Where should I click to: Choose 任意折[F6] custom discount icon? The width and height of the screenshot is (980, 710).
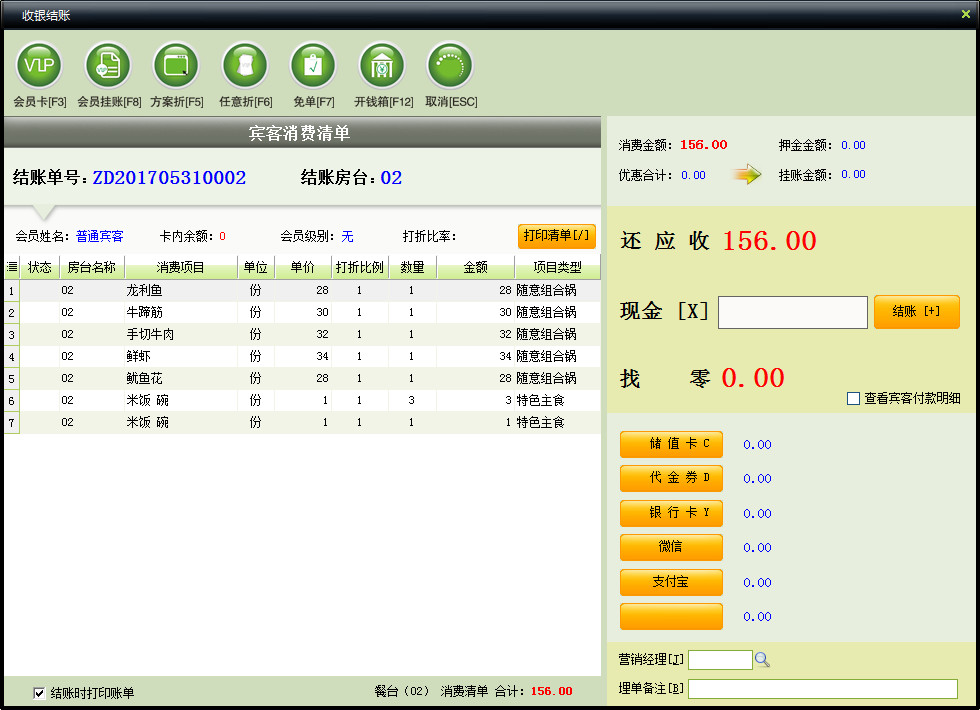(x=245, y=66)
